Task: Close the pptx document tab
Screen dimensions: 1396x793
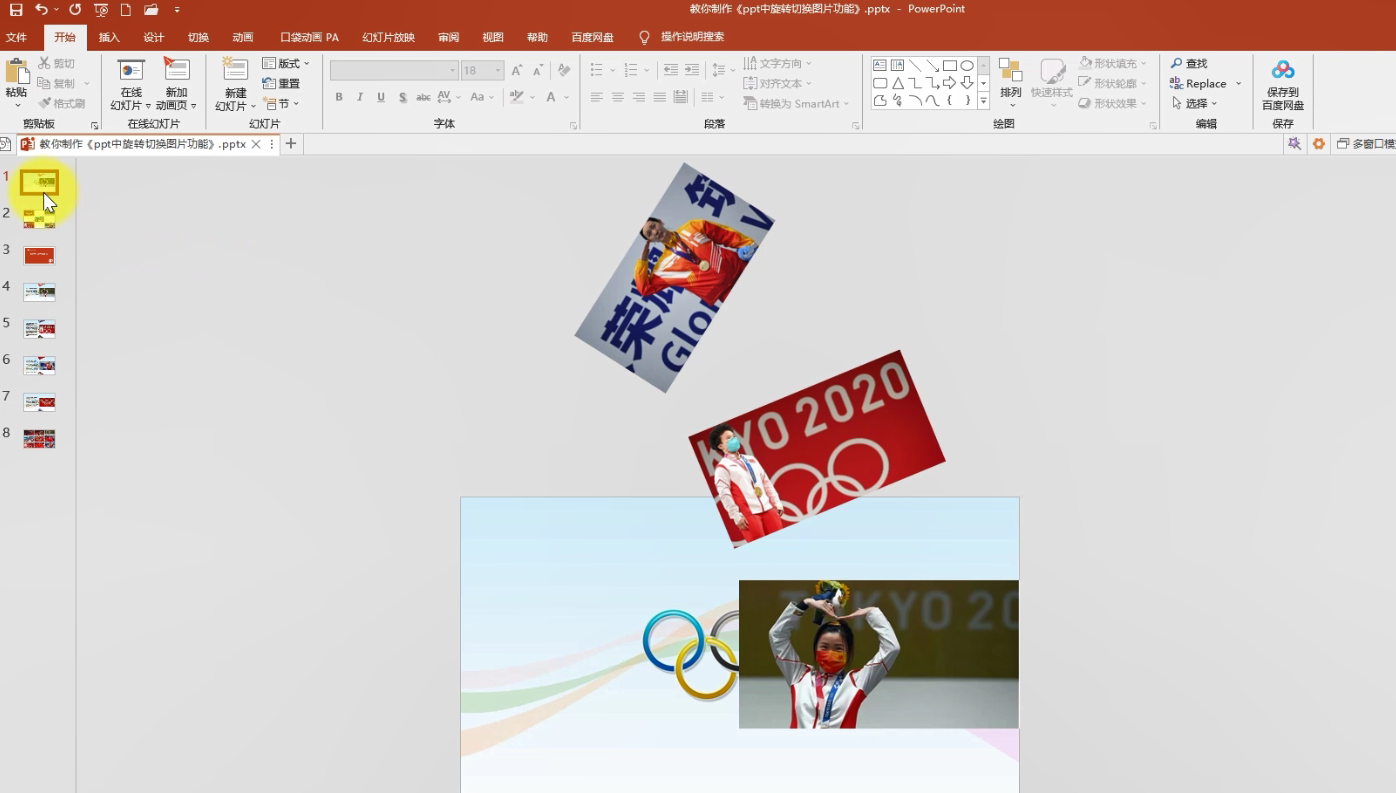Action: click(x=256, y=144)
